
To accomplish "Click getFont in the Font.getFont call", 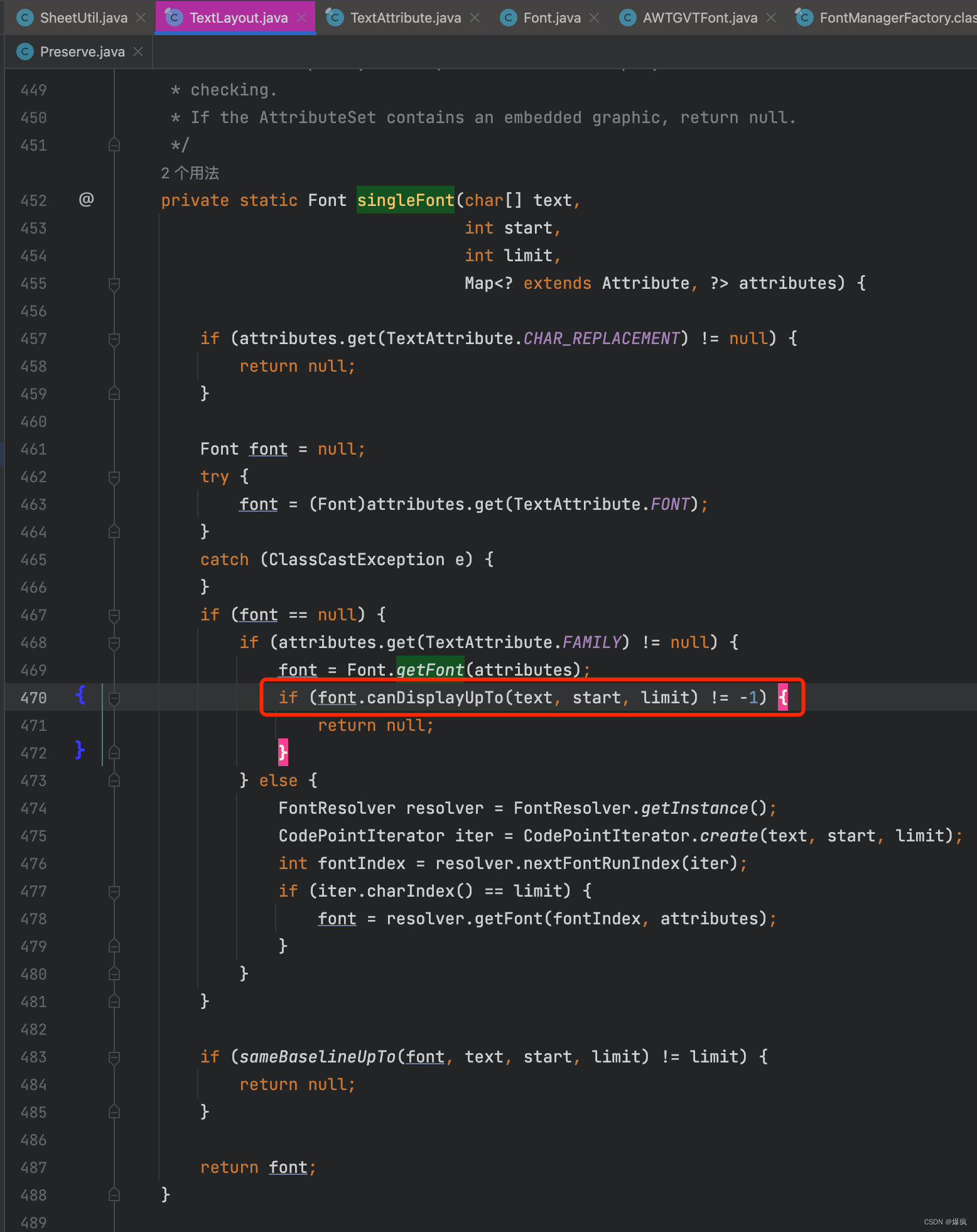I will [x=430, y=670].
